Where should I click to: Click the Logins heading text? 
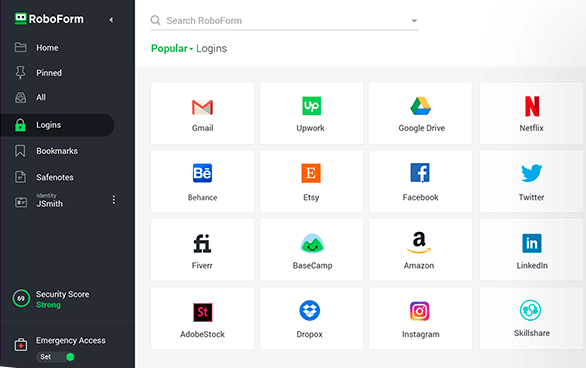[212, 49]
